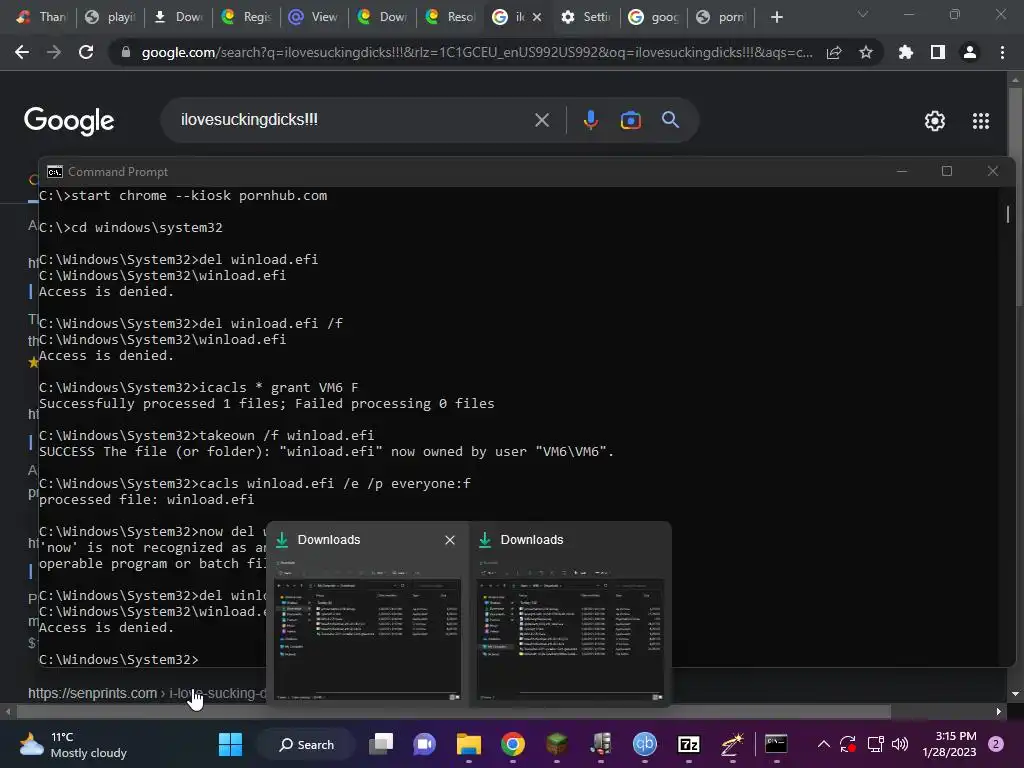Image resolution: width=1024 pixels, height=768 pixels.
Task: Open 7-Zip from the taskbar
Action: pyautogui.click(x=688, y=744)
